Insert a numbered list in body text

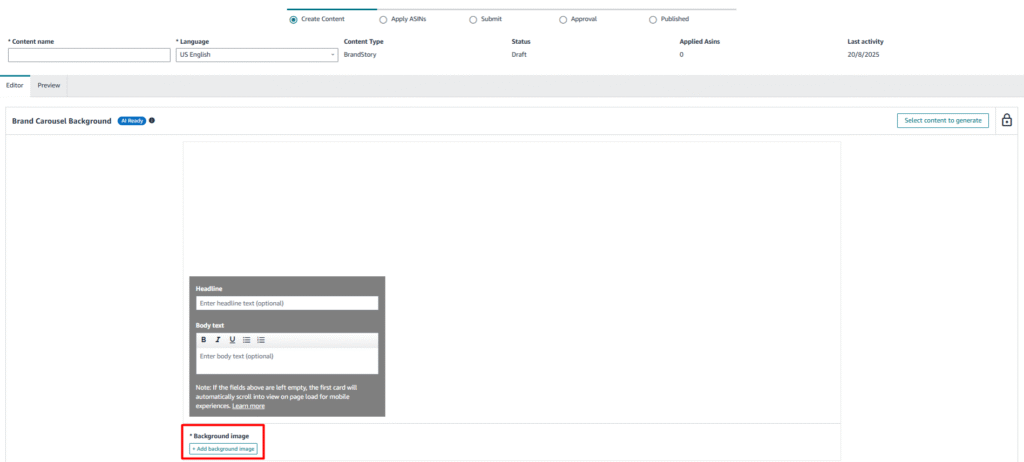[261, 340]
